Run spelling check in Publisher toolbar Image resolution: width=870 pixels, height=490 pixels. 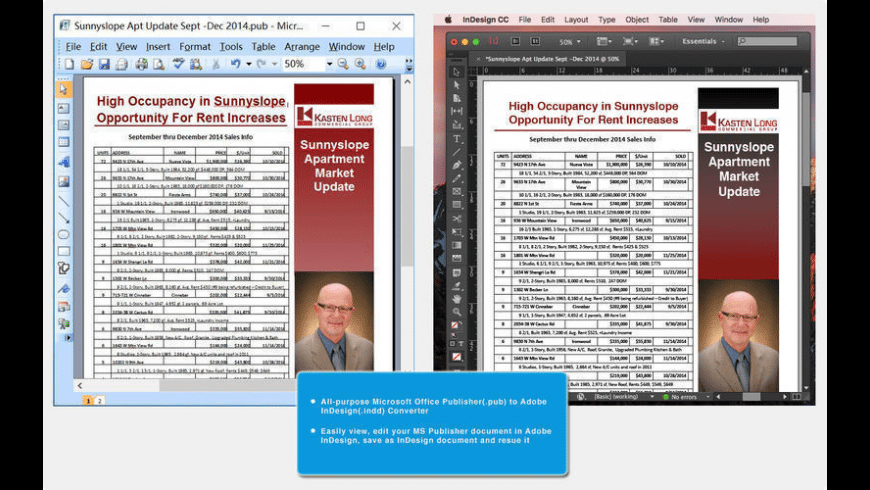coord(178,64)
